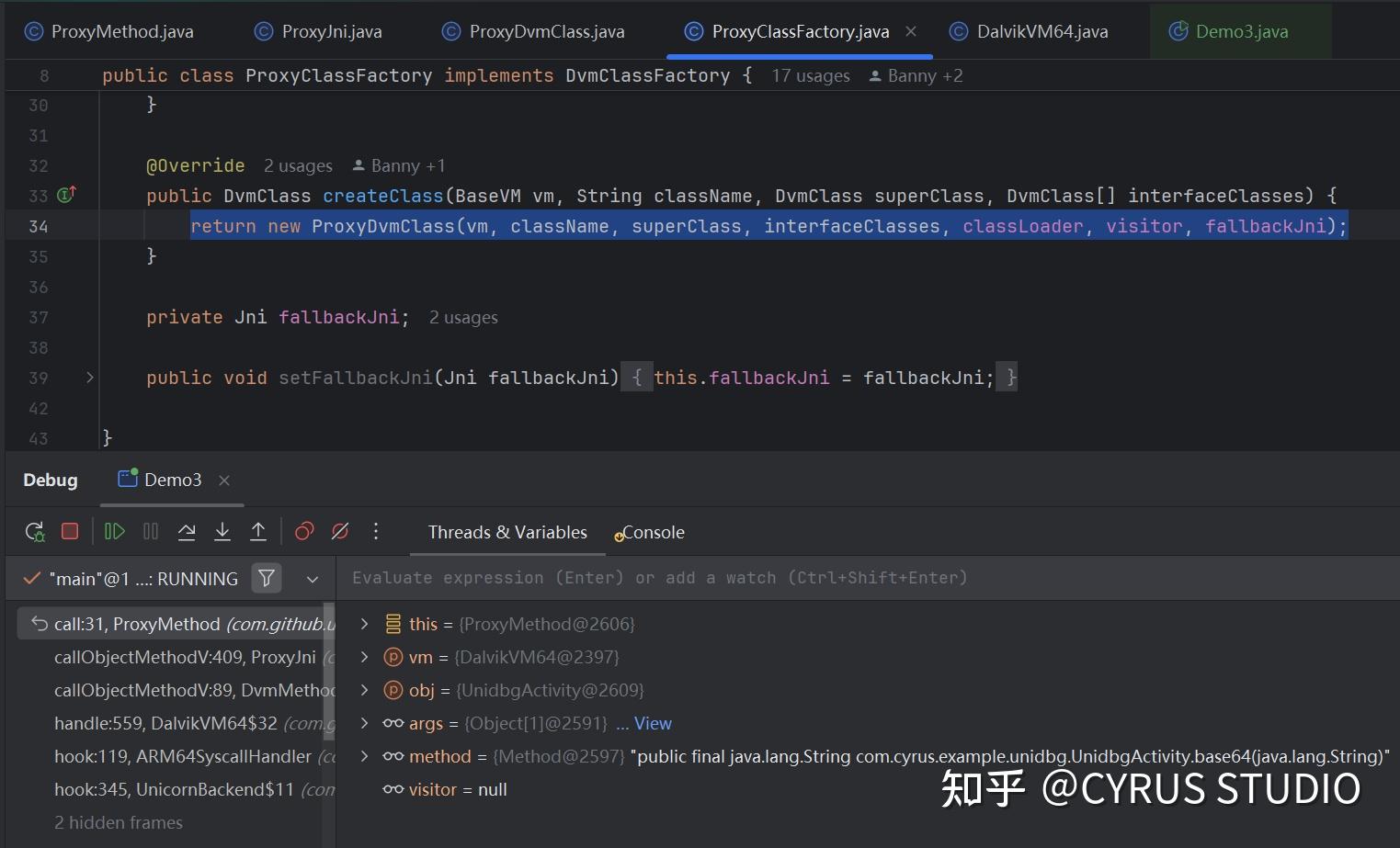
Task: Click the overriding method gutter icon on line 33
Action: [67, 195]
